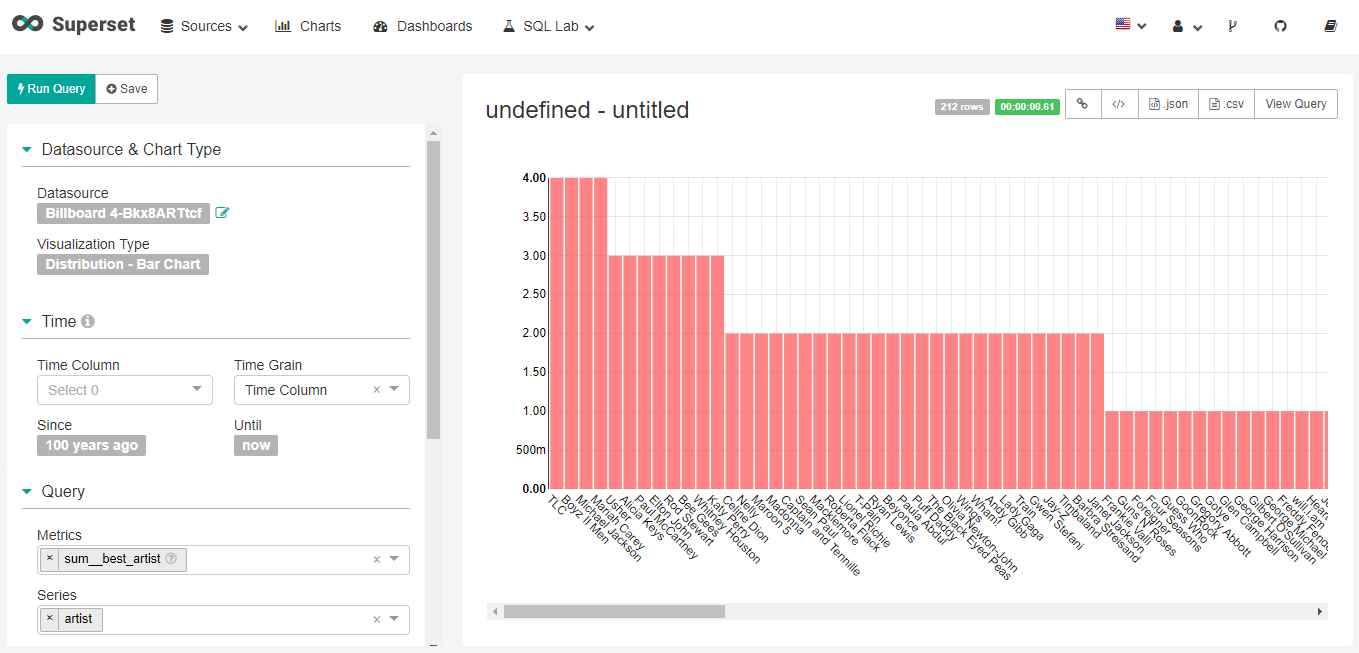The image size is (1359, 653).
Task: Save the chart
Action: tap(126, 89)
